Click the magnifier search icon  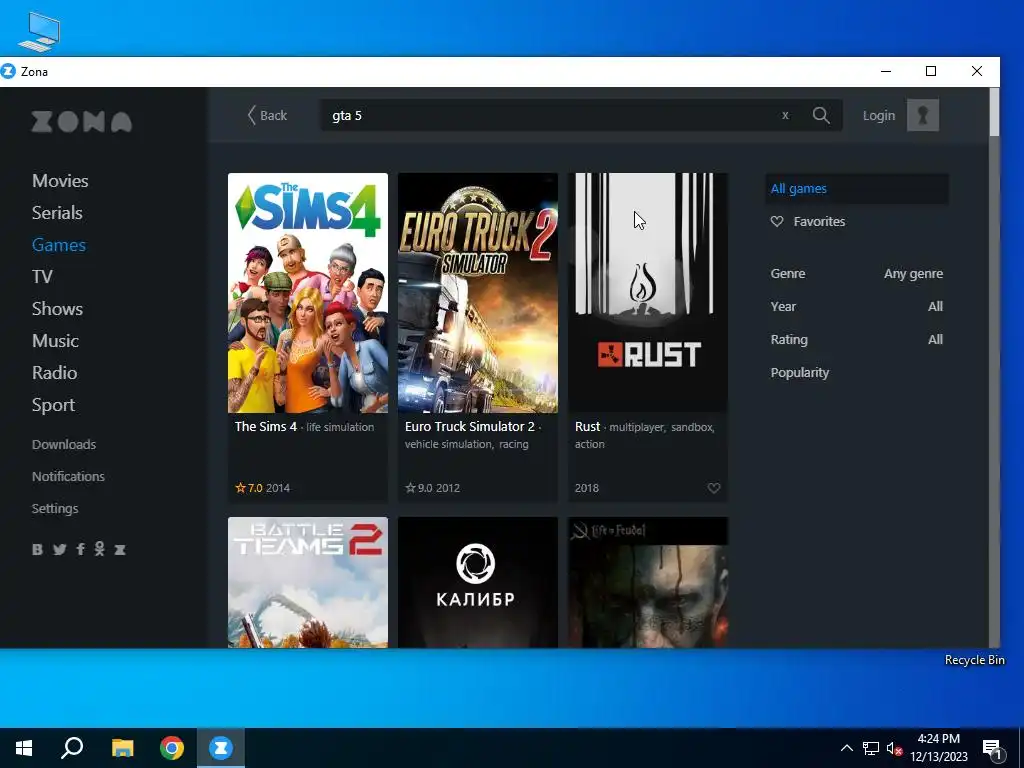(x=822, y=116)
